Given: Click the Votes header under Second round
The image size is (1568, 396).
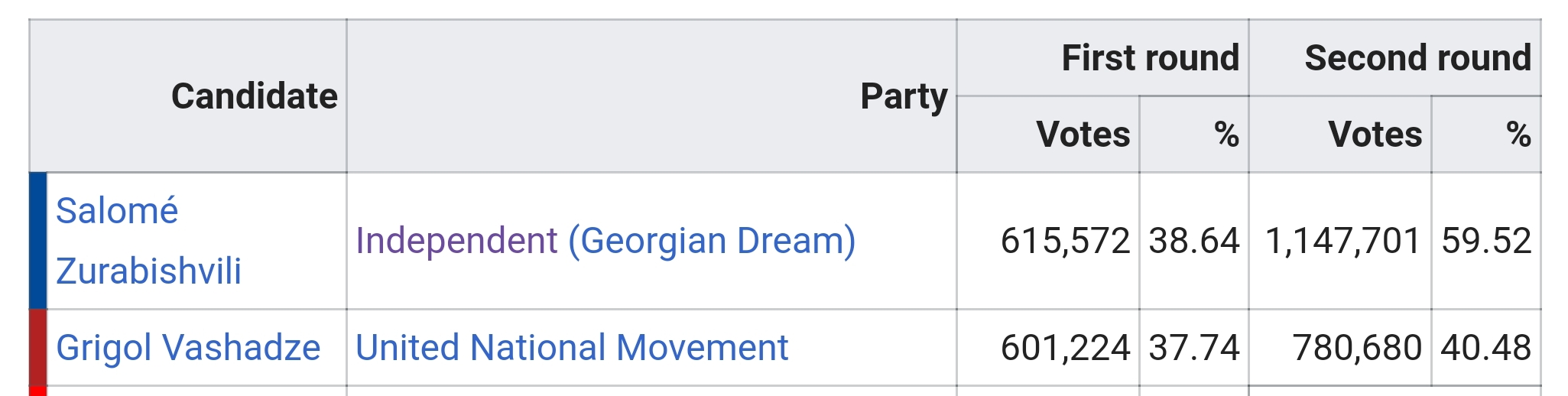Looking at the screenshot, I should coord(1375,135).
